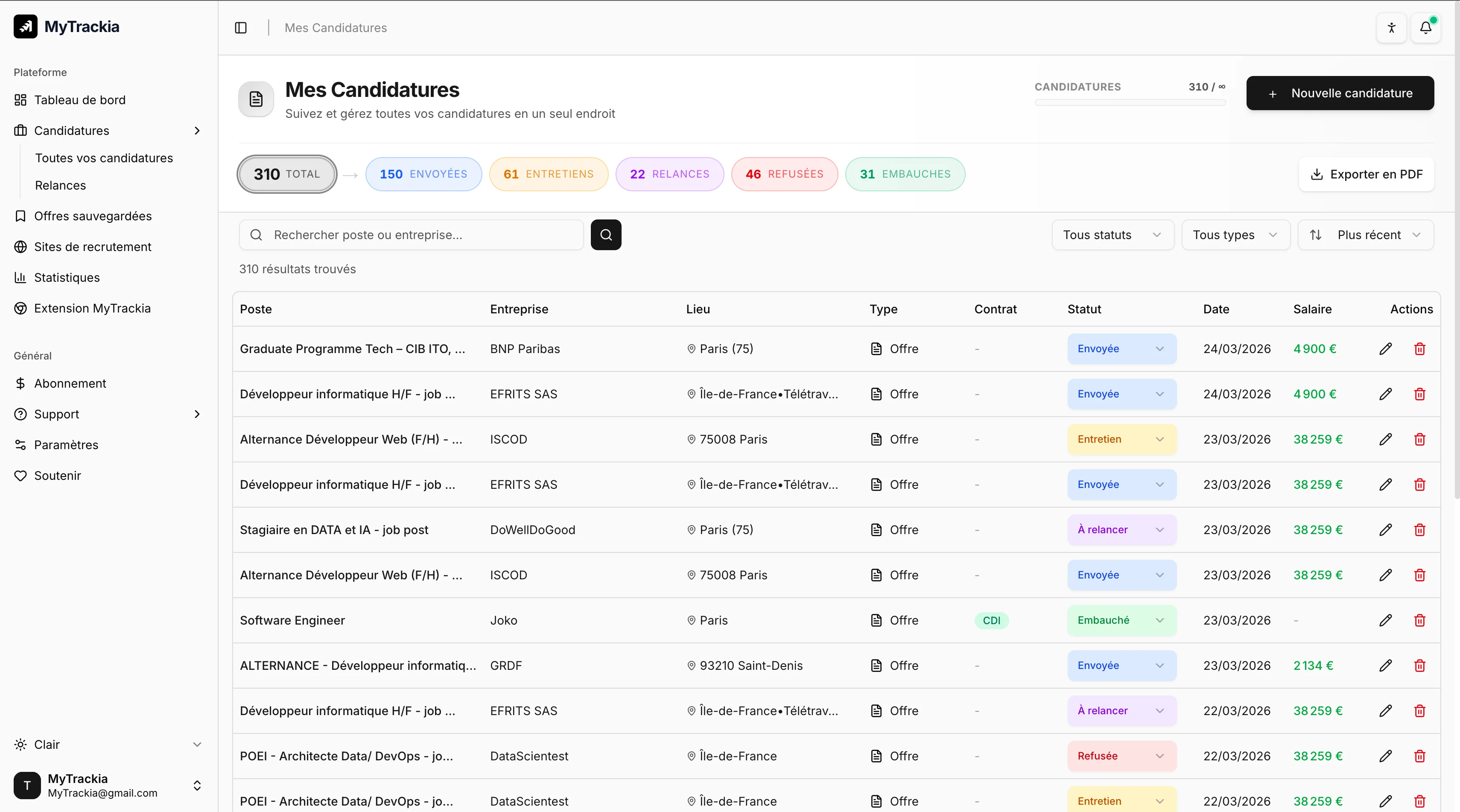
Task: Select Relances in the sidebar
Action: click(61, 185)
